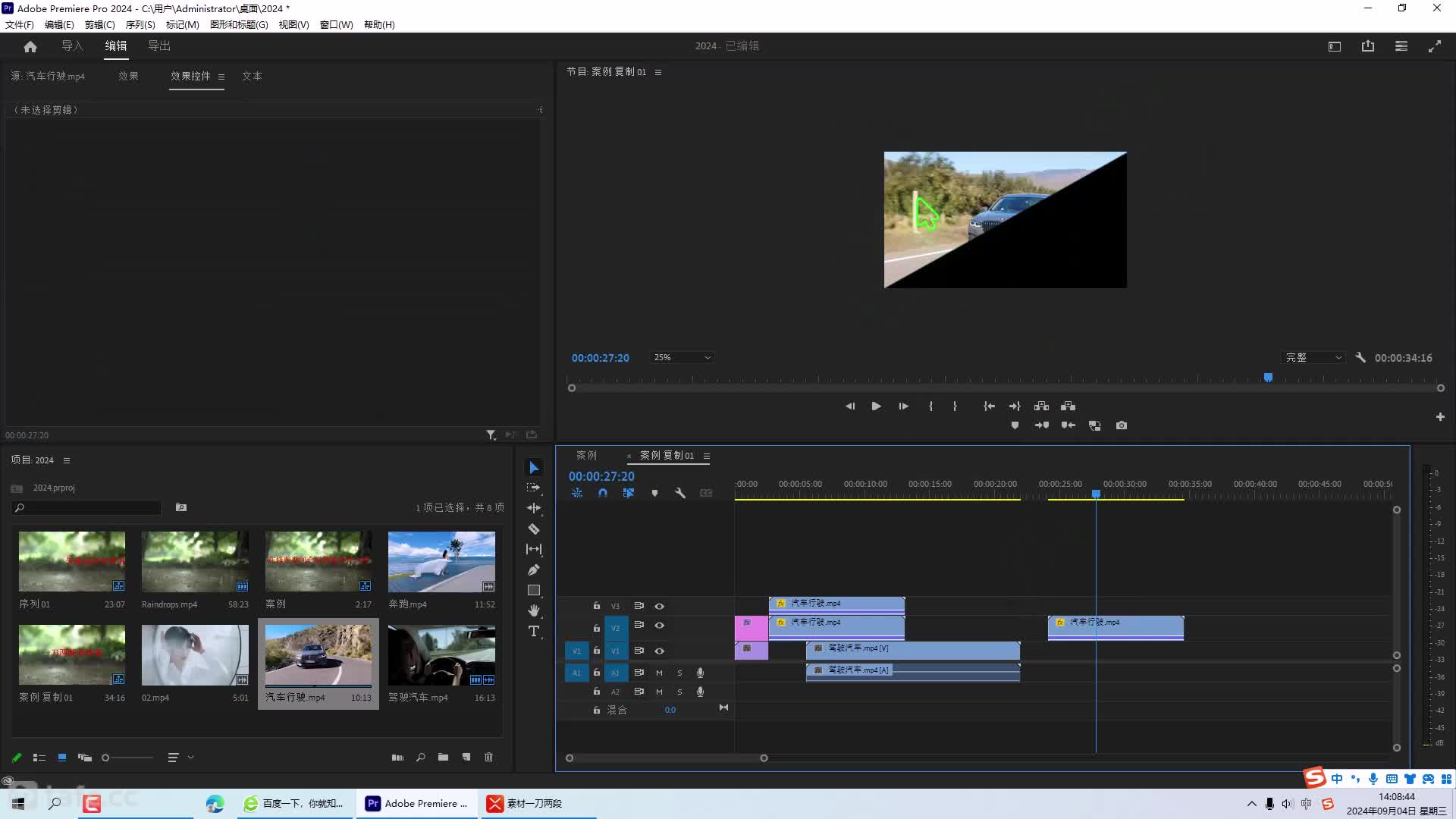1456x819 pixels.
Task: Click the New Bin folder icon
Action: pos(443,757)
